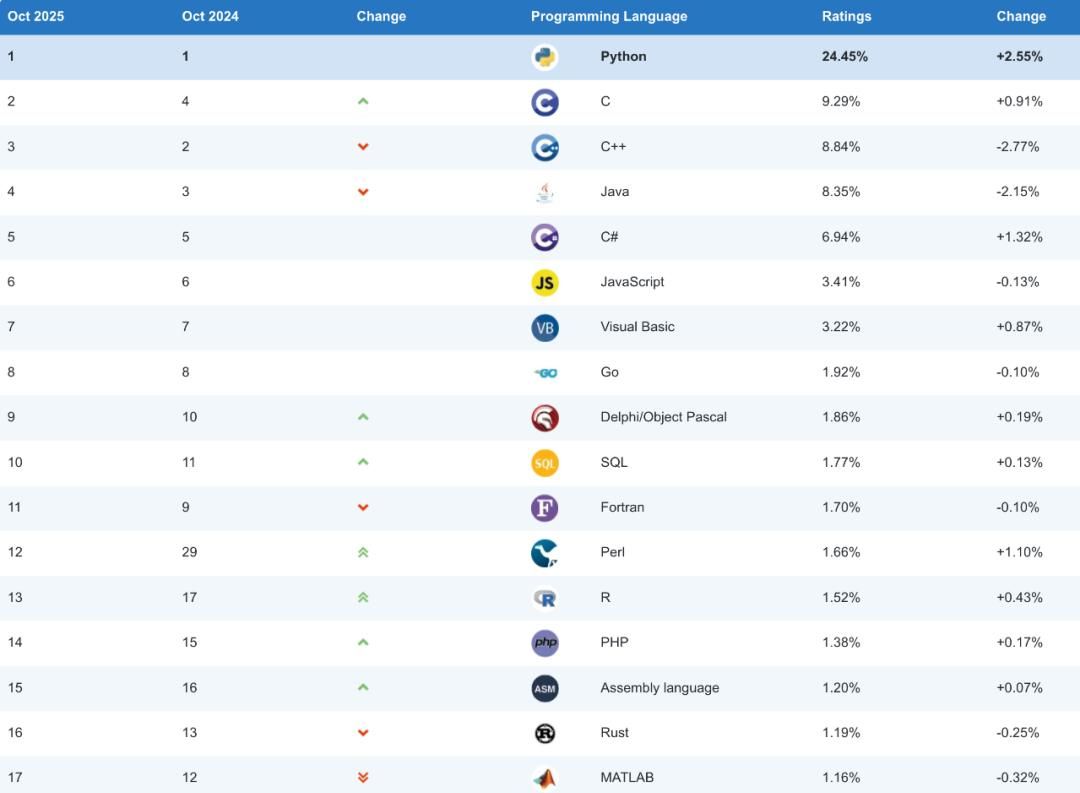Image resolution: width=1080 pixels, height=793 pixels.
Task: Click the Oct 2025 column header
Action: pyautogui.click(x=36, y=16)
